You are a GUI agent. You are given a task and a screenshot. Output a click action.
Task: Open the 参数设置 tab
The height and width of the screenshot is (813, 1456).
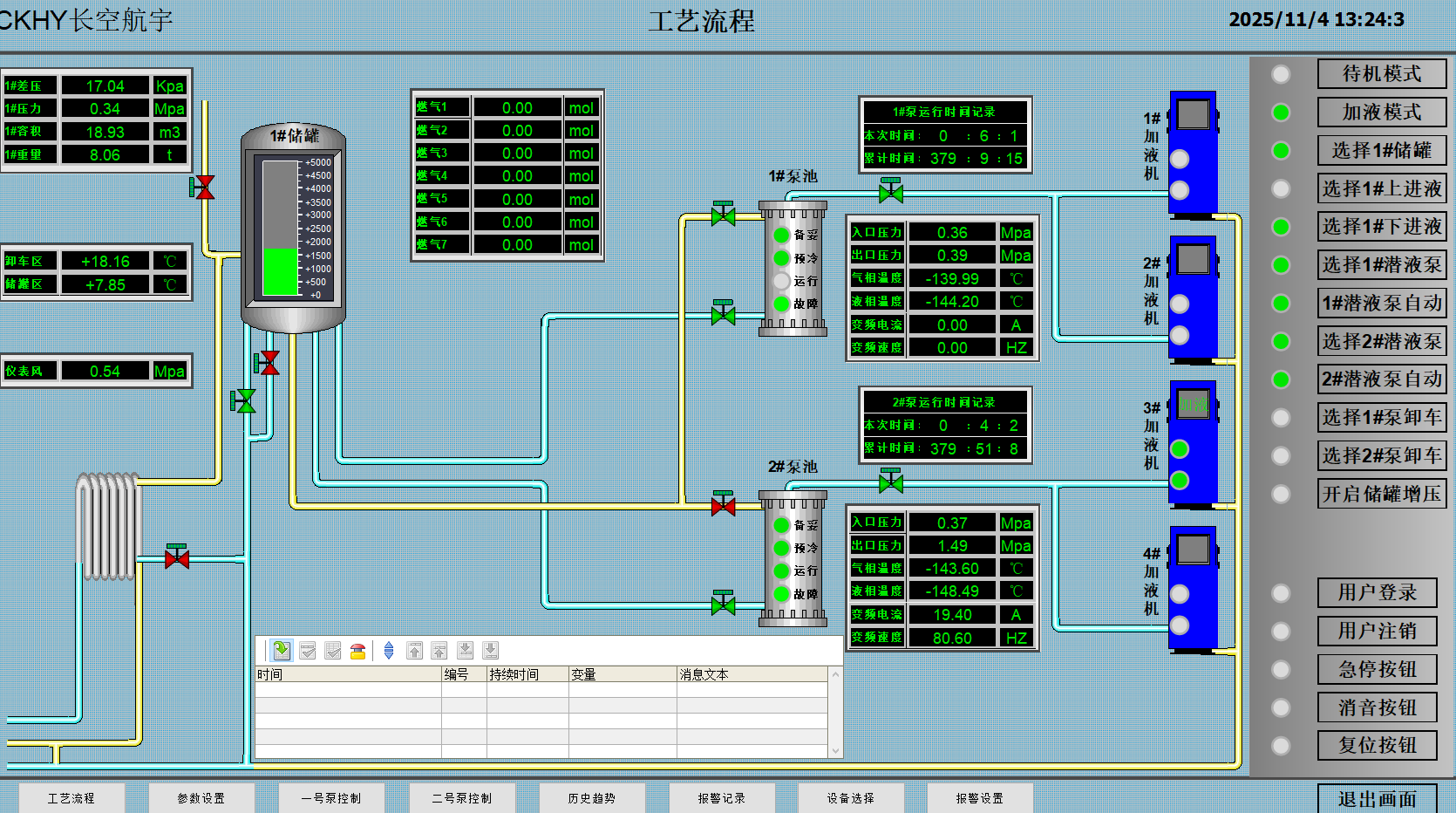pyautogui.click(x=201, y=798)
